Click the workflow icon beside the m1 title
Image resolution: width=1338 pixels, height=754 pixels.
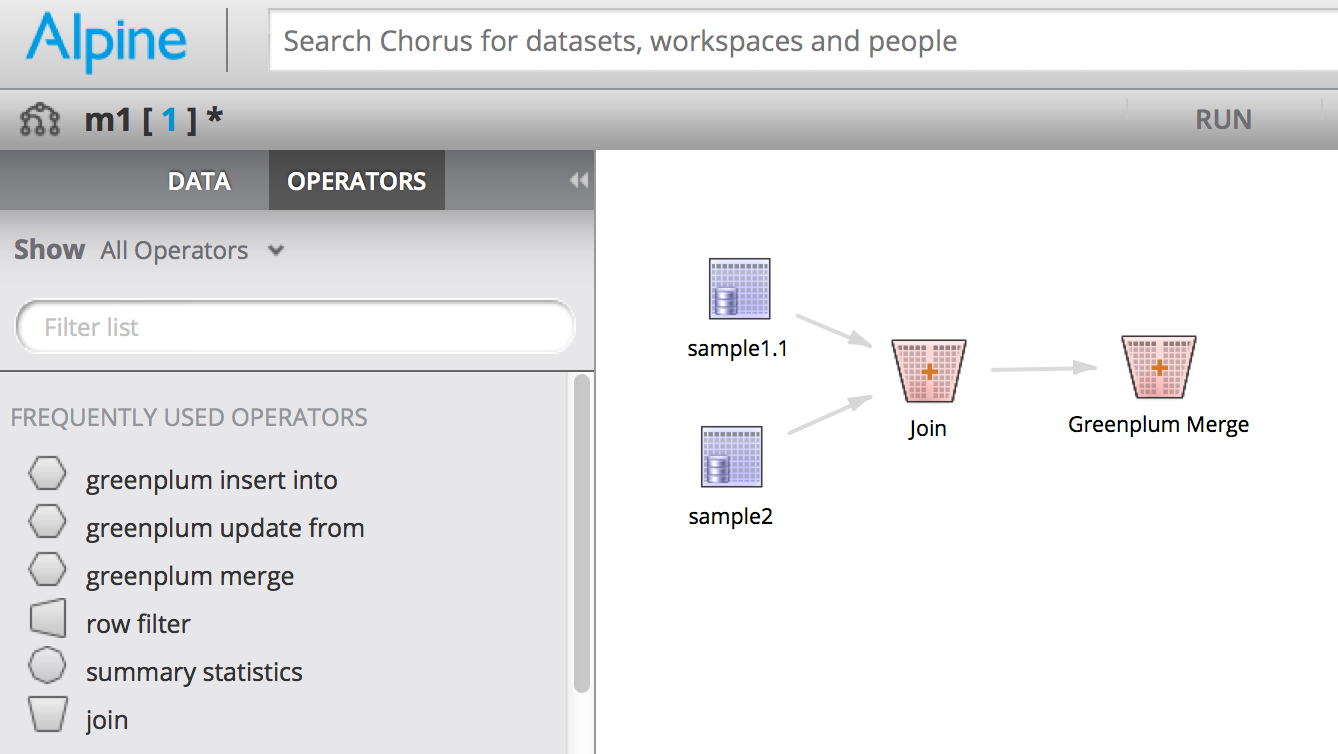[x=42, y=119]
